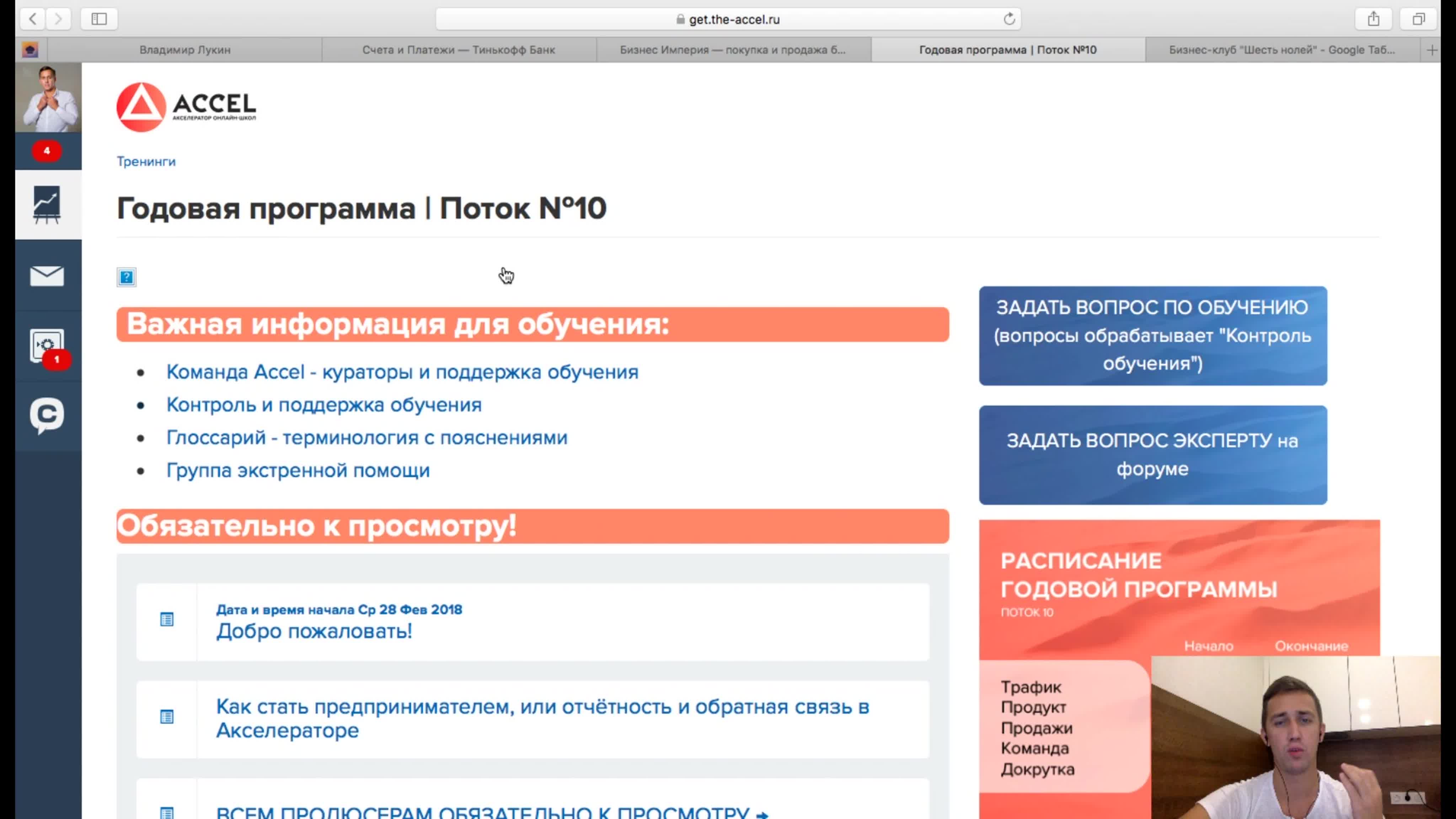
Task: Open the chat bubble icon in sidebar
Action: [x=48, y=416]
